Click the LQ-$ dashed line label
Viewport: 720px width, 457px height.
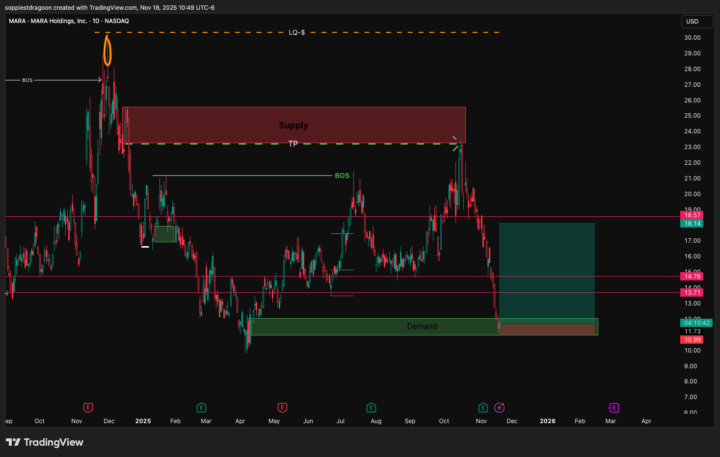297,33
